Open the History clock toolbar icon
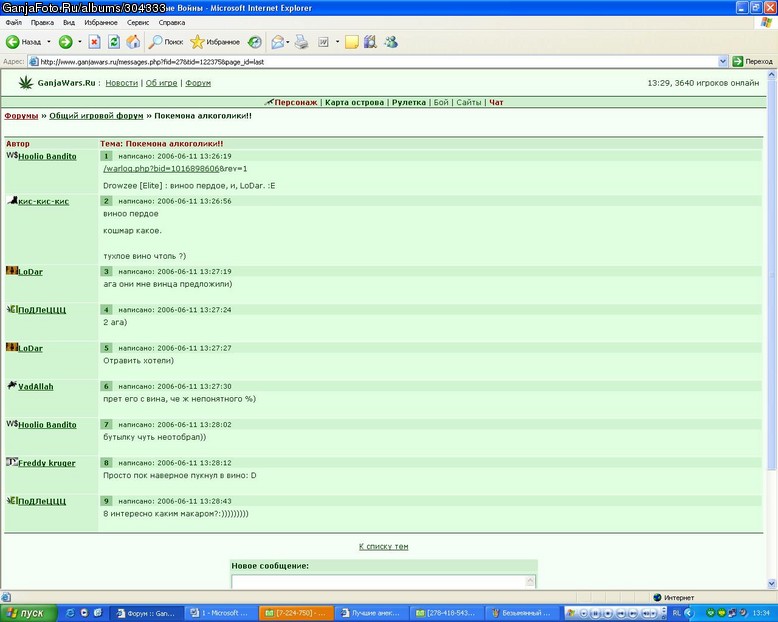This screenshot has height=622, width=778. click(x=255, y=42)
